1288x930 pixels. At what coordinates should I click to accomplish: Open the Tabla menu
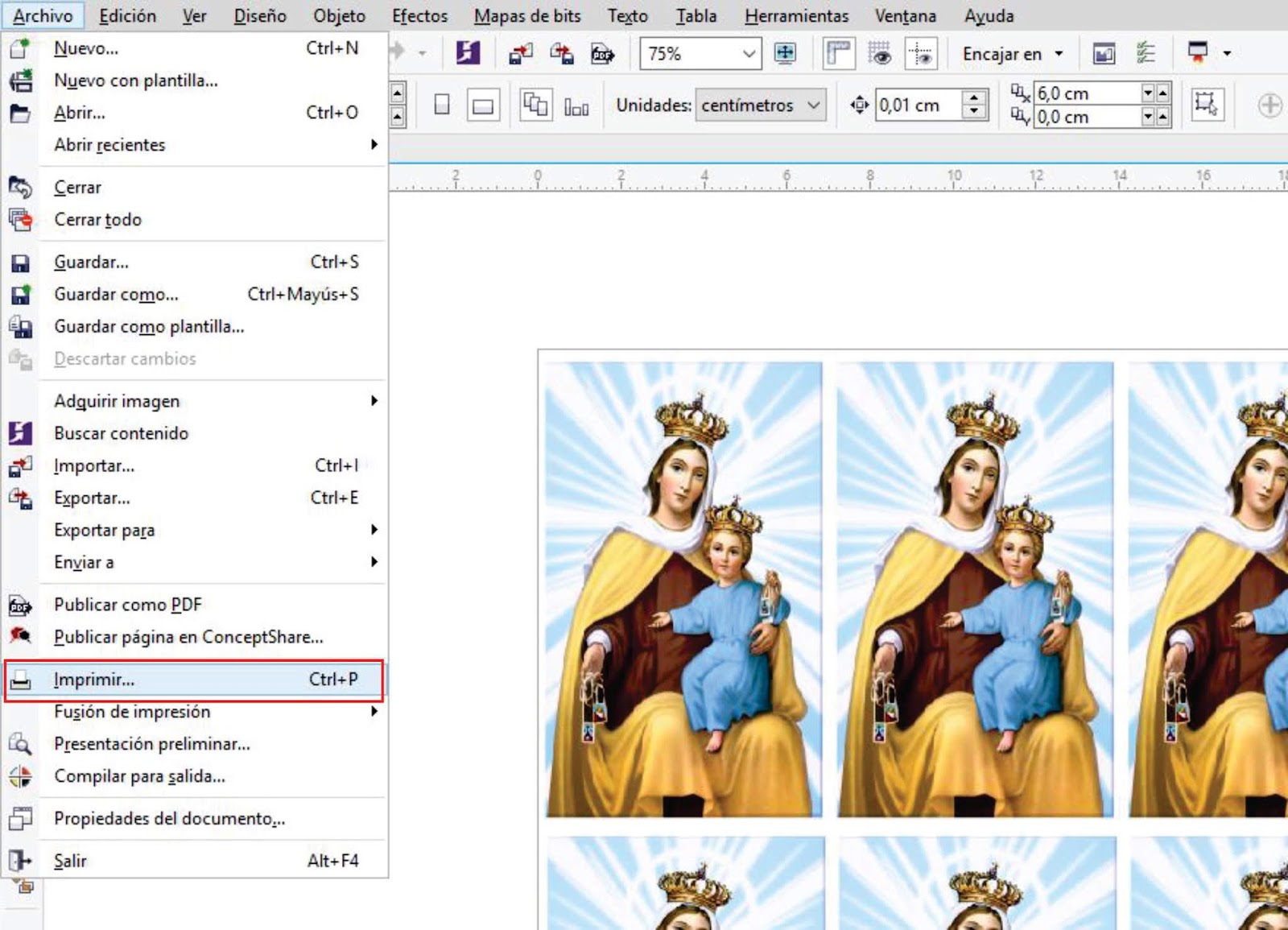pos(696,16)
